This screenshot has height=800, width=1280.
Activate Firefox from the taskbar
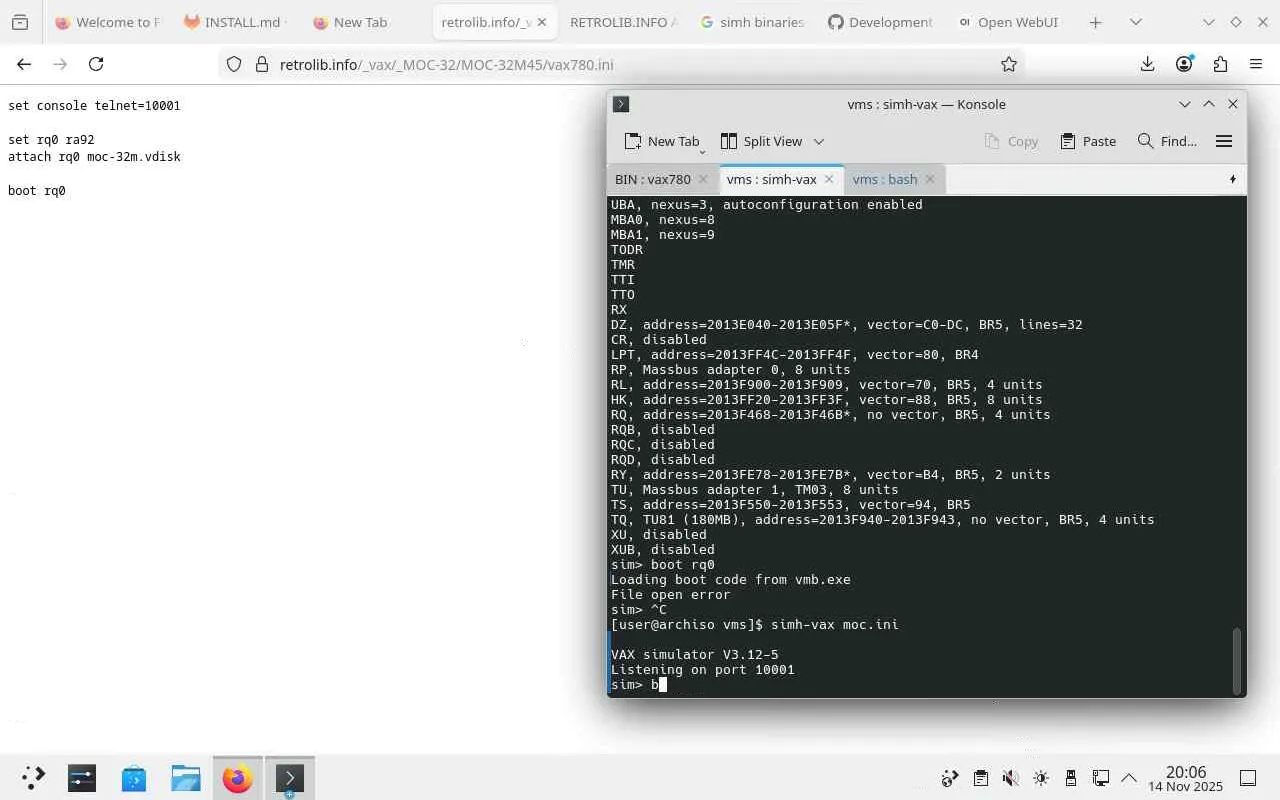click(238, 778)
